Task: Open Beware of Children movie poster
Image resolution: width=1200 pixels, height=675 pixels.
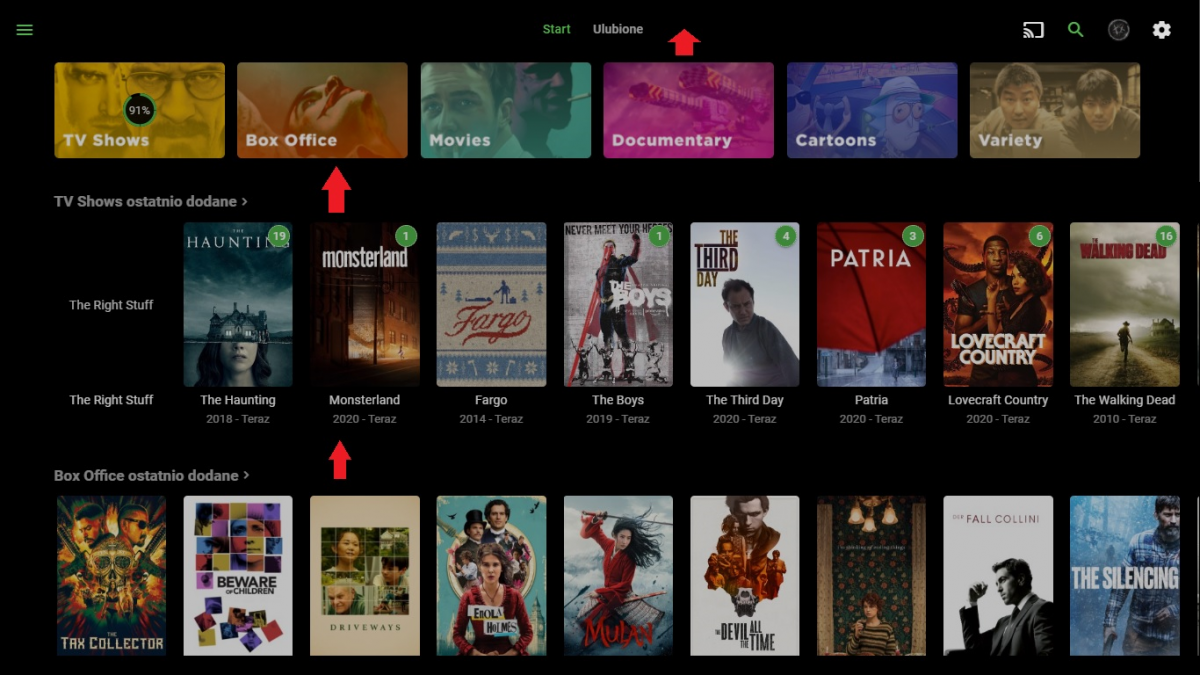Action: click(x=238, y=576)
